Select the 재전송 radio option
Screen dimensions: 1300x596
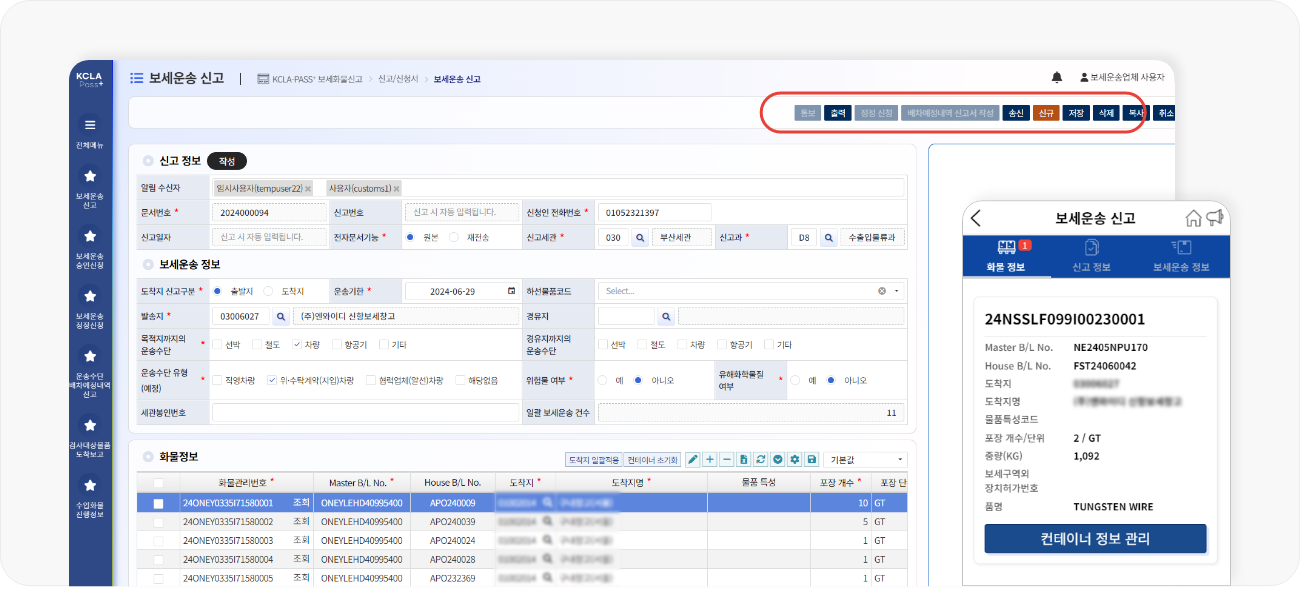pyautogui.click(x=454, y=237)
